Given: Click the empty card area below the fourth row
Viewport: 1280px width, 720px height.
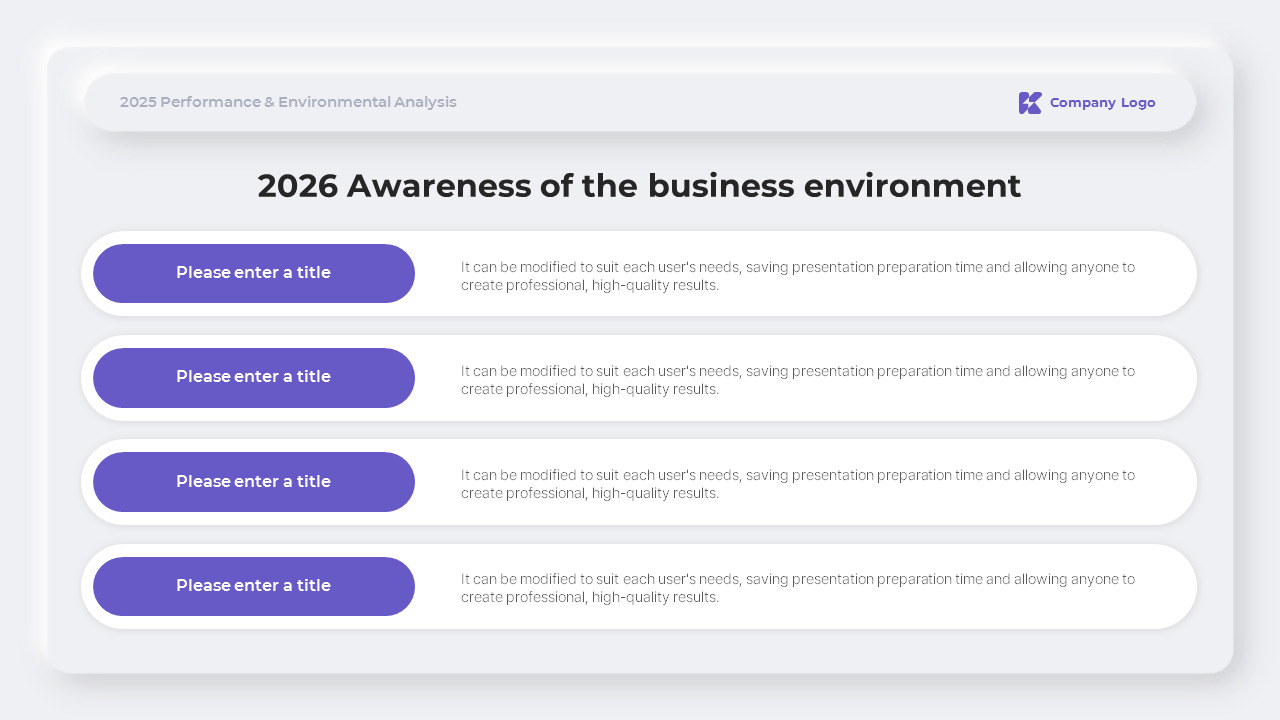Looking at the screenshot, I should pos(640,650).
